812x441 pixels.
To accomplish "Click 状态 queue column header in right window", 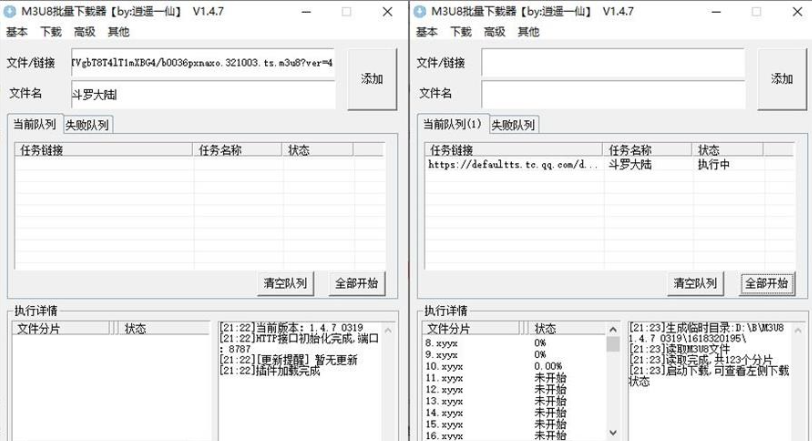I will pyautogui.click(x=728, y=150).
